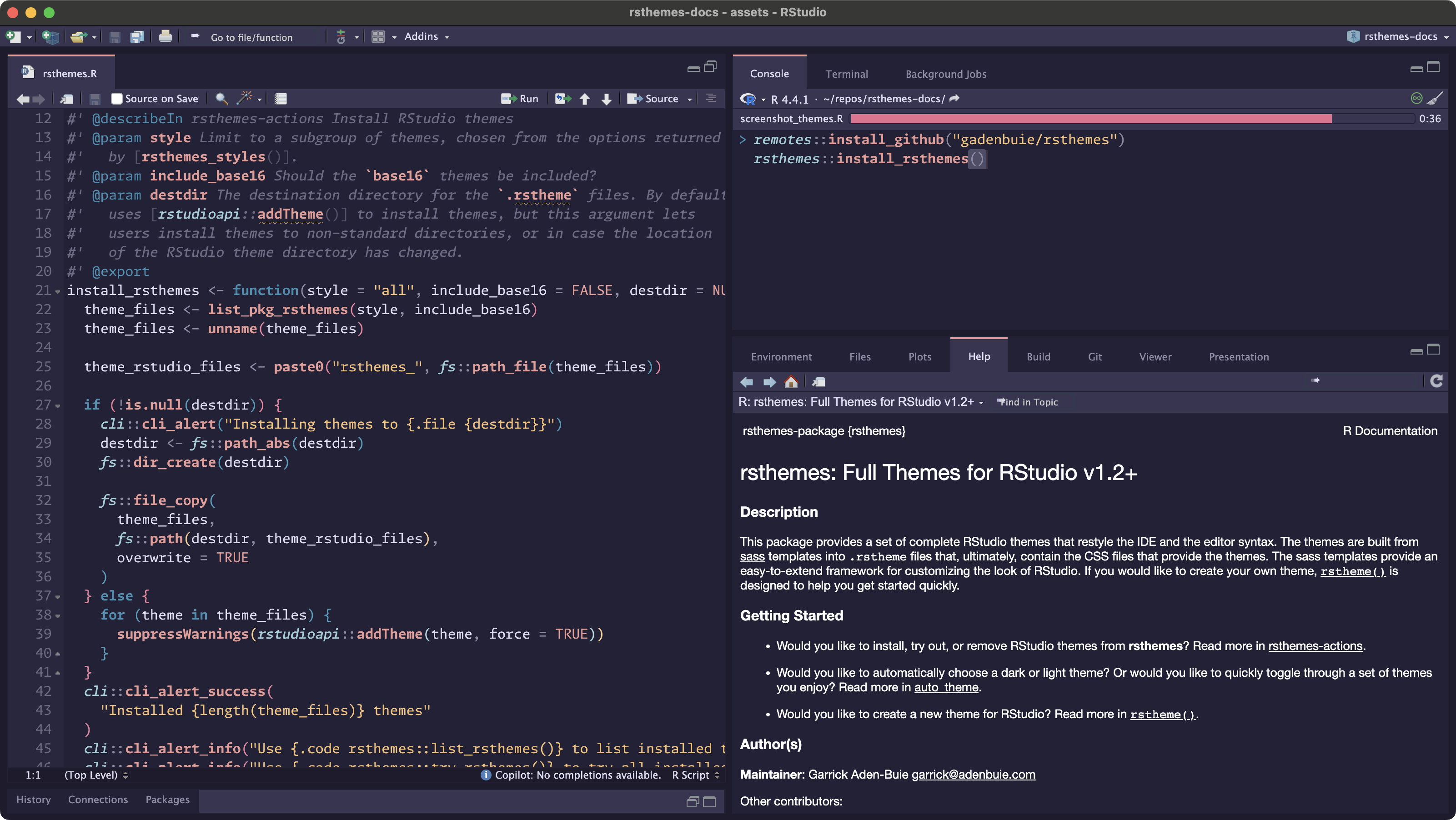This screenshot has width=1456, height=820.
Task: Print the rsthemes.R script
Action: (x=165, y=36)
